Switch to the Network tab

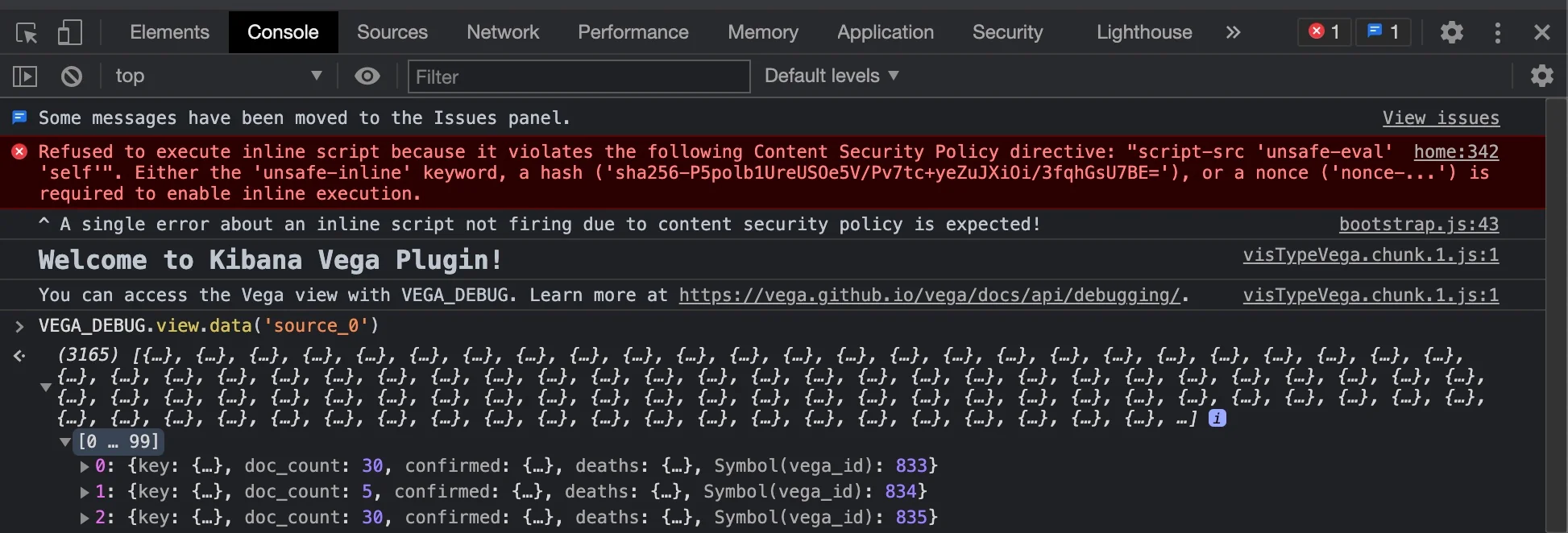point(503,32)
